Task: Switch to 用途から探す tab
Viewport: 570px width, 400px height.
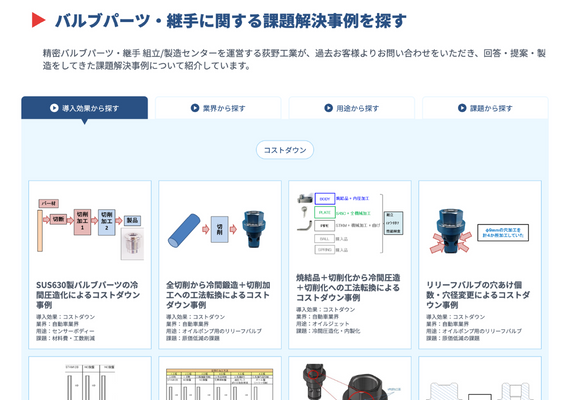Action: 352,108
